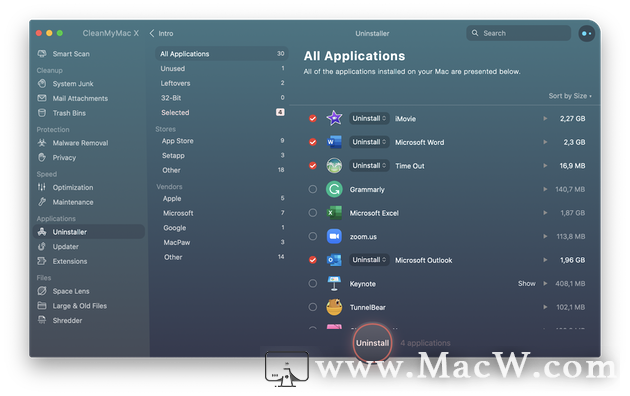Uncheck the iMovie checkbox
The height and width of the screenshot is (396, 630).
pyautogui.click(x=313, y=118)
